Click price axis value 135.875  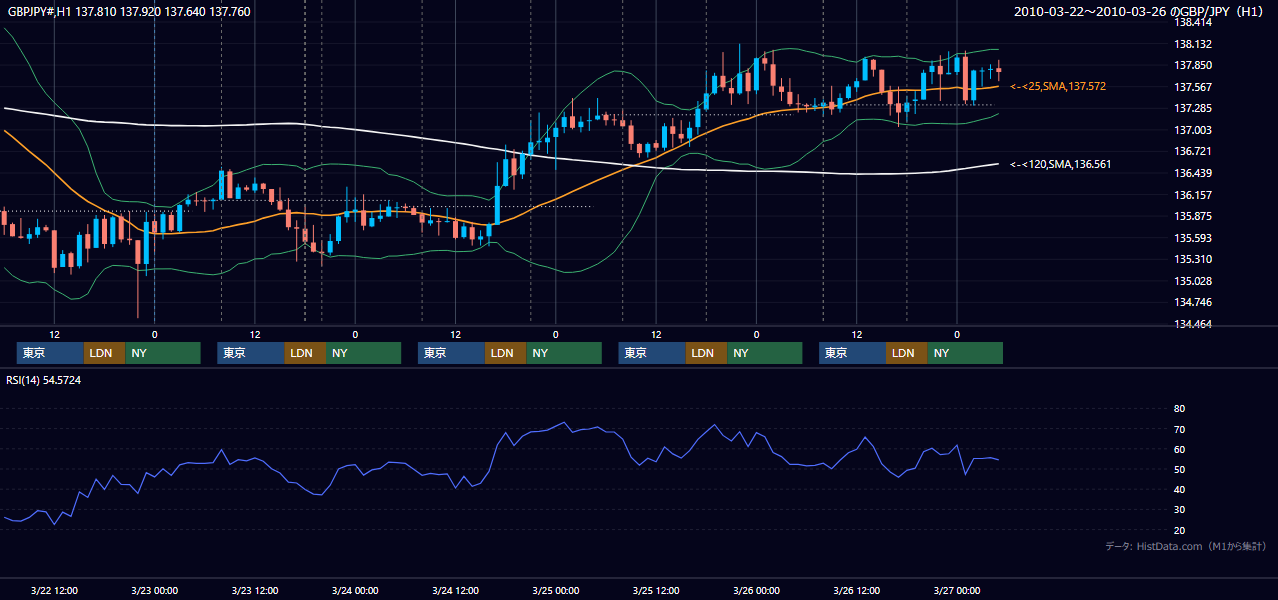pos(1192,216)
